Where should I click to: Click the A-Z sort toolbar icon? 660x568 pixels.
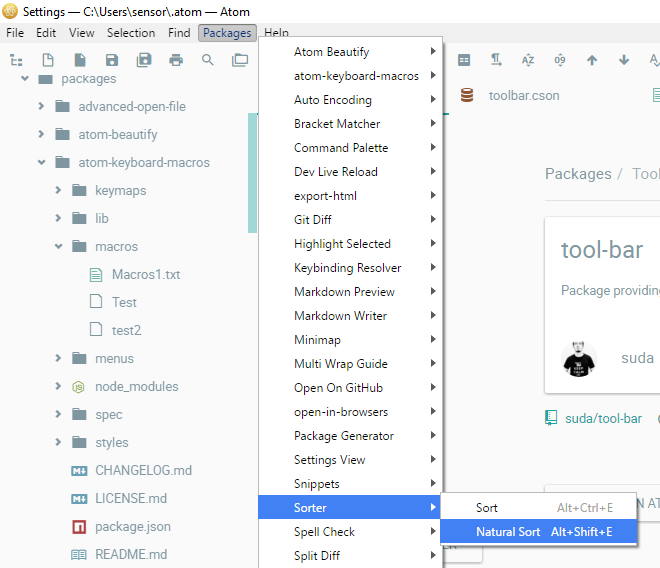tap(528, 60)
